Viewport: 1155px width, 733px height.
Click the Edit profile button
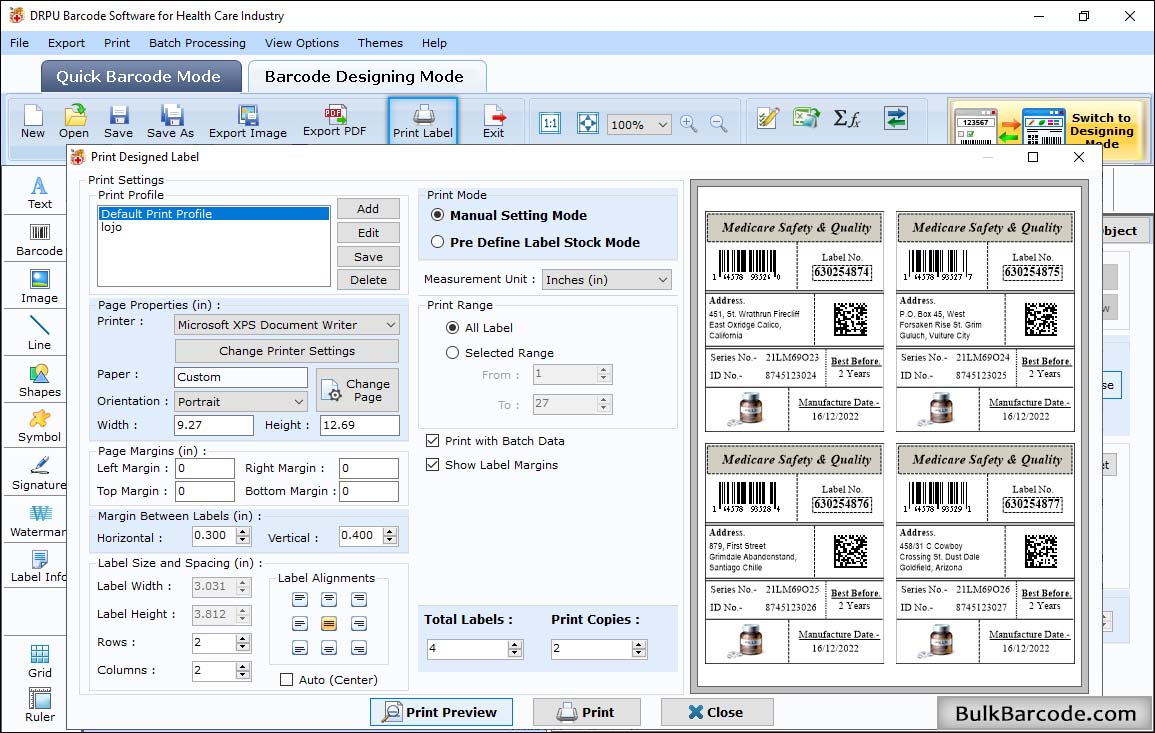(x=368, y=233)
